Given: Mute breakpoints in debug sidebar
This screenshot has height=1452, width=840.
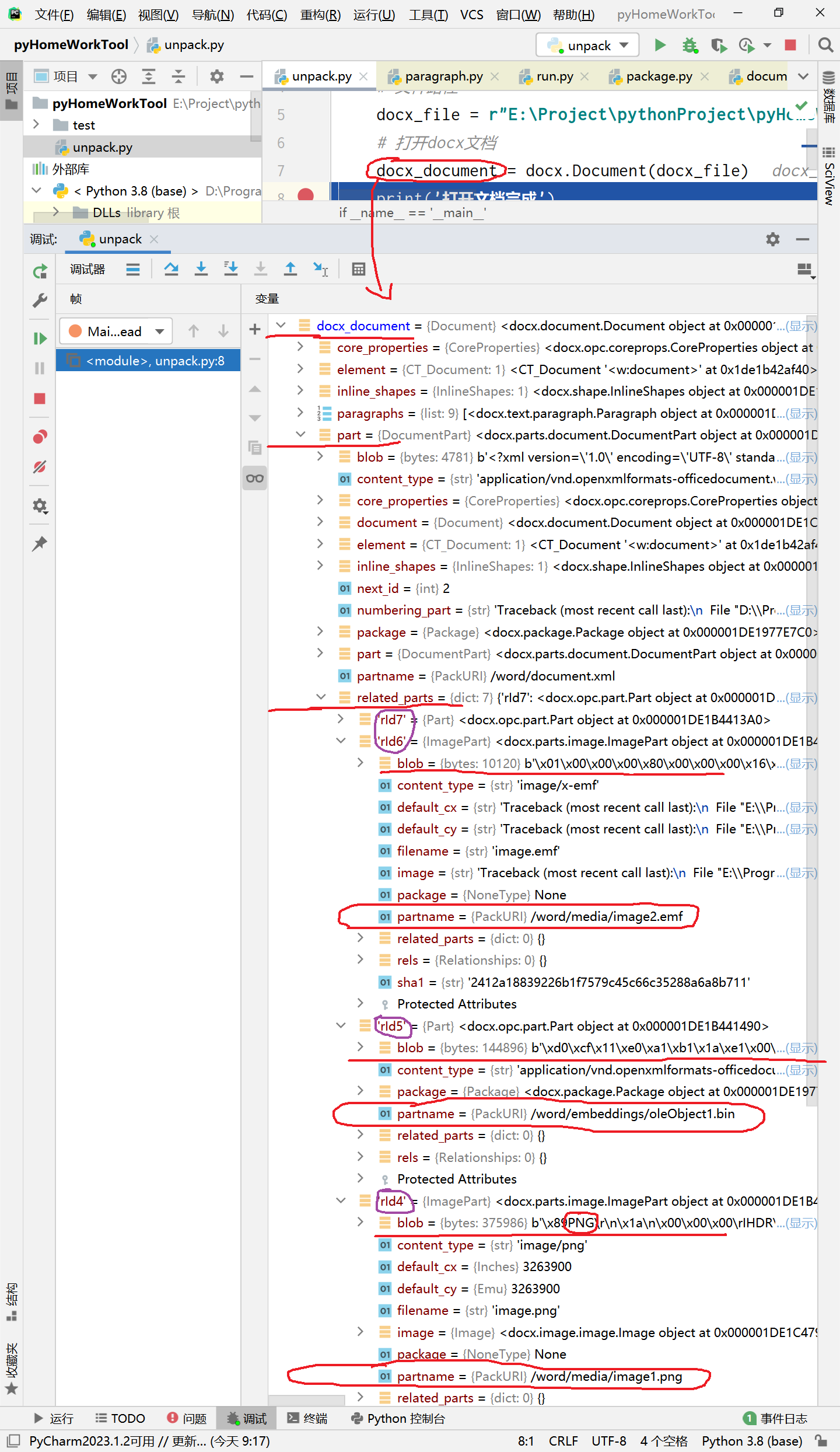Looking at the screenshot, I should coord(40,467).
